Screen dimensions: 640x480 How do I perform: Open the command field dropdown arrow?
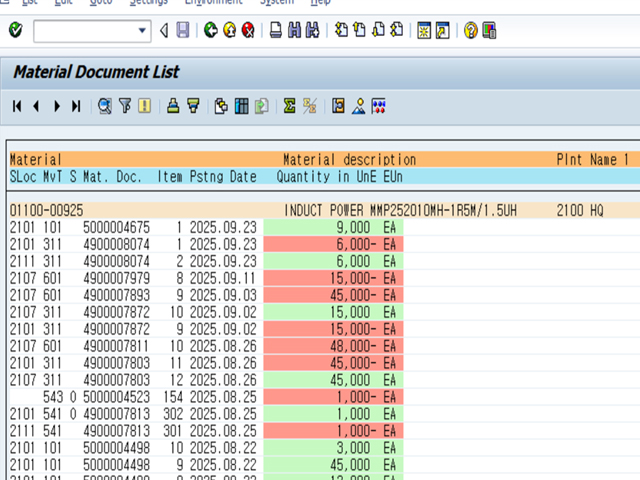pyautogui.click(x=142, y=31)
